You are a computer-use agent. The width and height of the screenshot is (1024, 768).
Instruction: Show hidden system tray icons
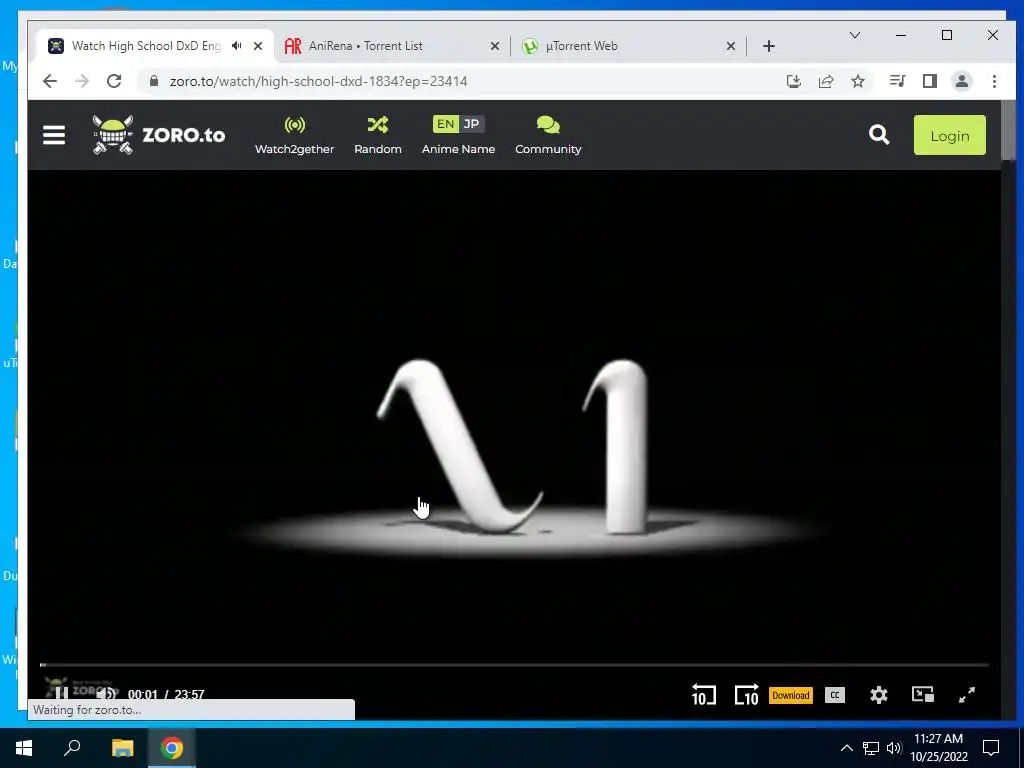tap(846, 748)
